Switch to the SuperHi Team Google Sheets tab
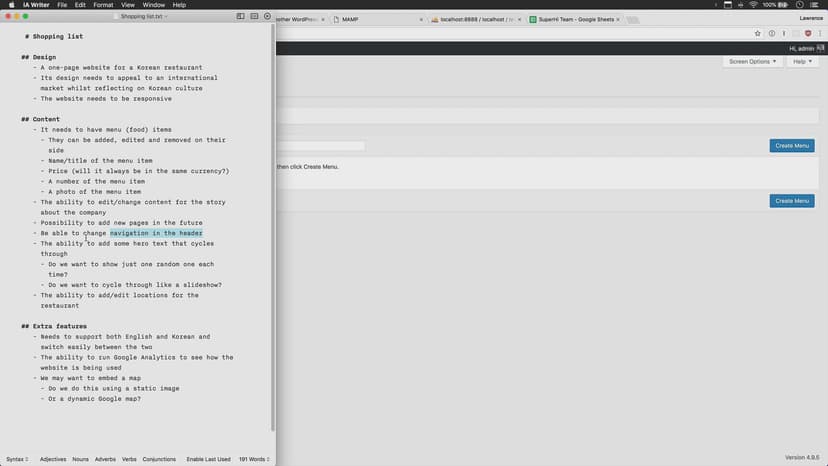The height and width of the screenshot is (466, 828). [x=574, y=19]
